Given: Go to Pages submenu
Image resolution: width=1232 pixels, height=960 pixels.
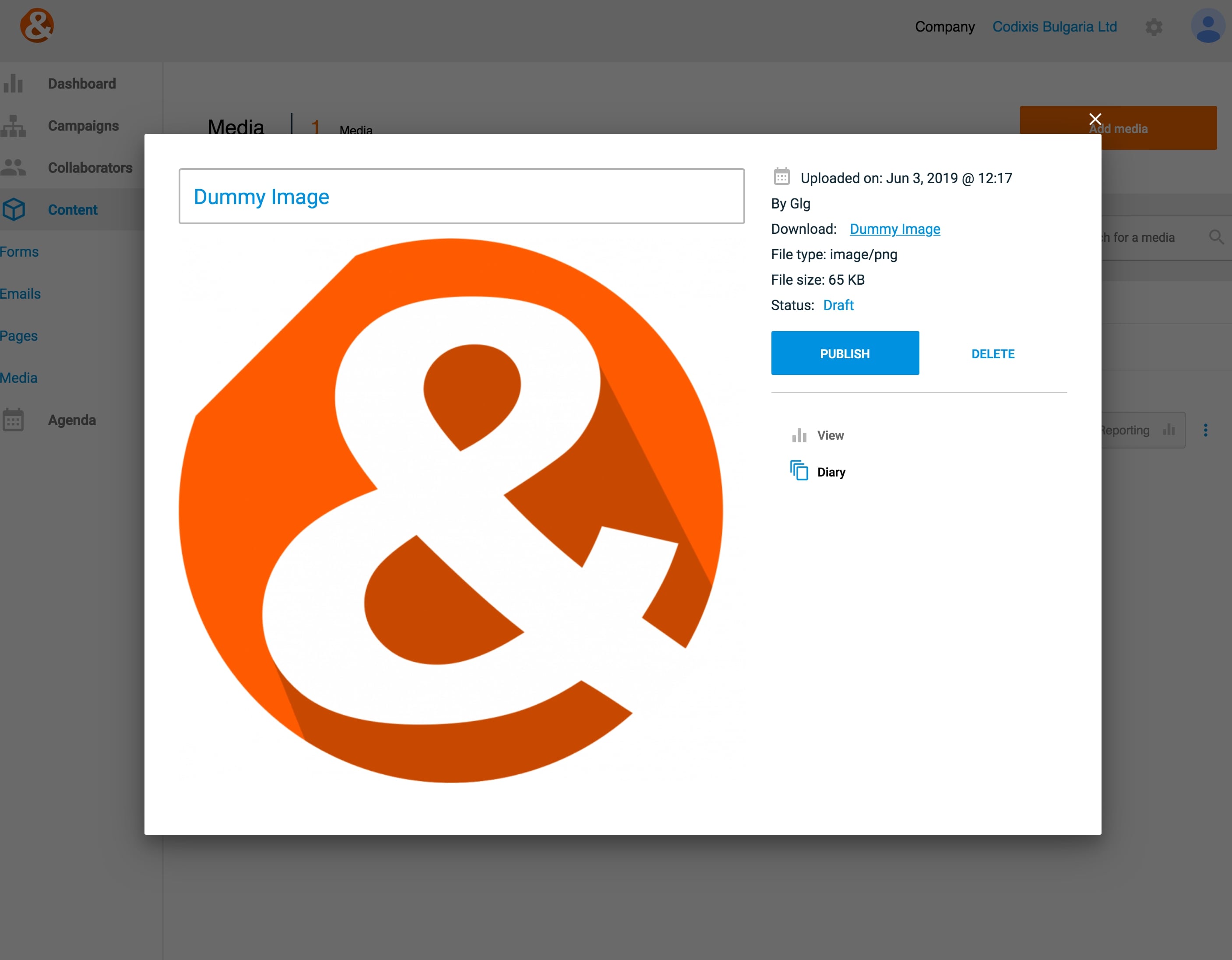Looking at the screenshot, I should (19, 336).
